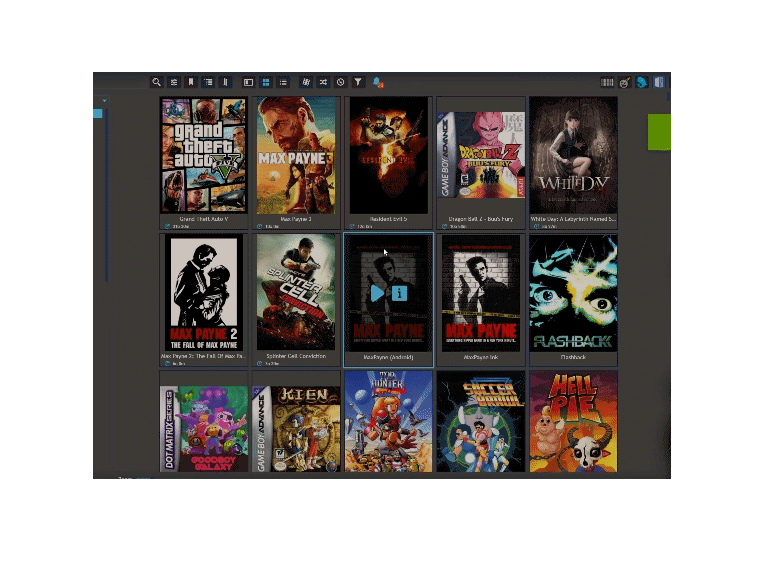Viewport: 768px width, 576px height.
Task: Click the playtime icon under Splinter Cell Conviction
Action: [x=260, y=363]
